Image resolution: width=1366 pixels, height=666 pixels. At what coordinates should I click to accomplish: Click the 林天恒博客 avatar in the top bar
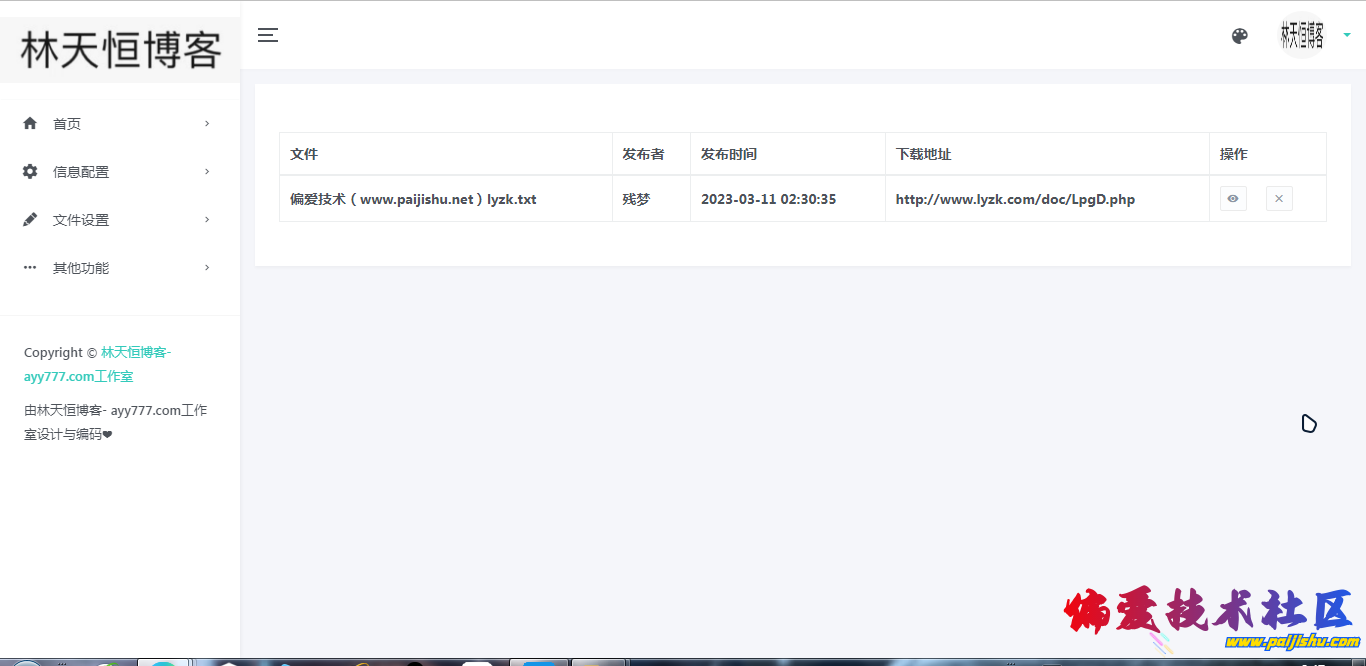click(1302, 36)
